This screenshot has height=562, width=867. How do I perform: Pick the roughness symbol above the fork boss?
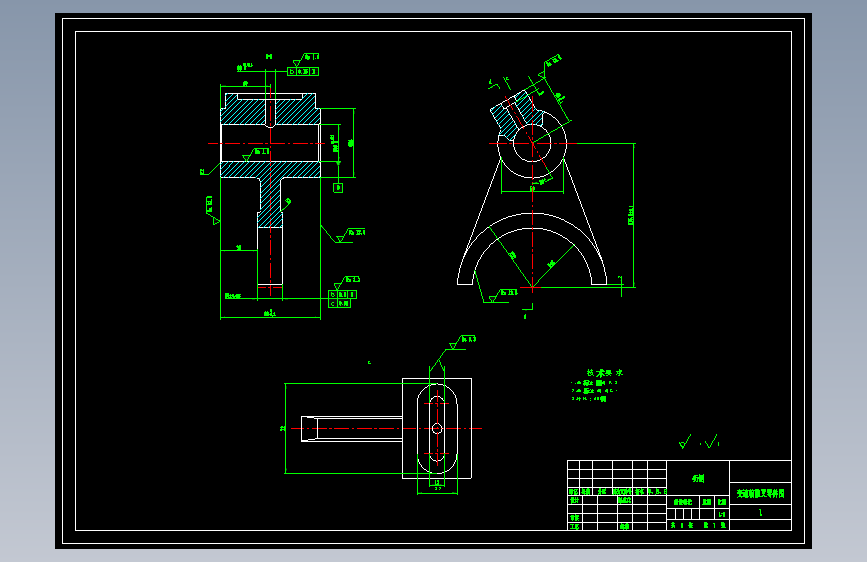550,65
